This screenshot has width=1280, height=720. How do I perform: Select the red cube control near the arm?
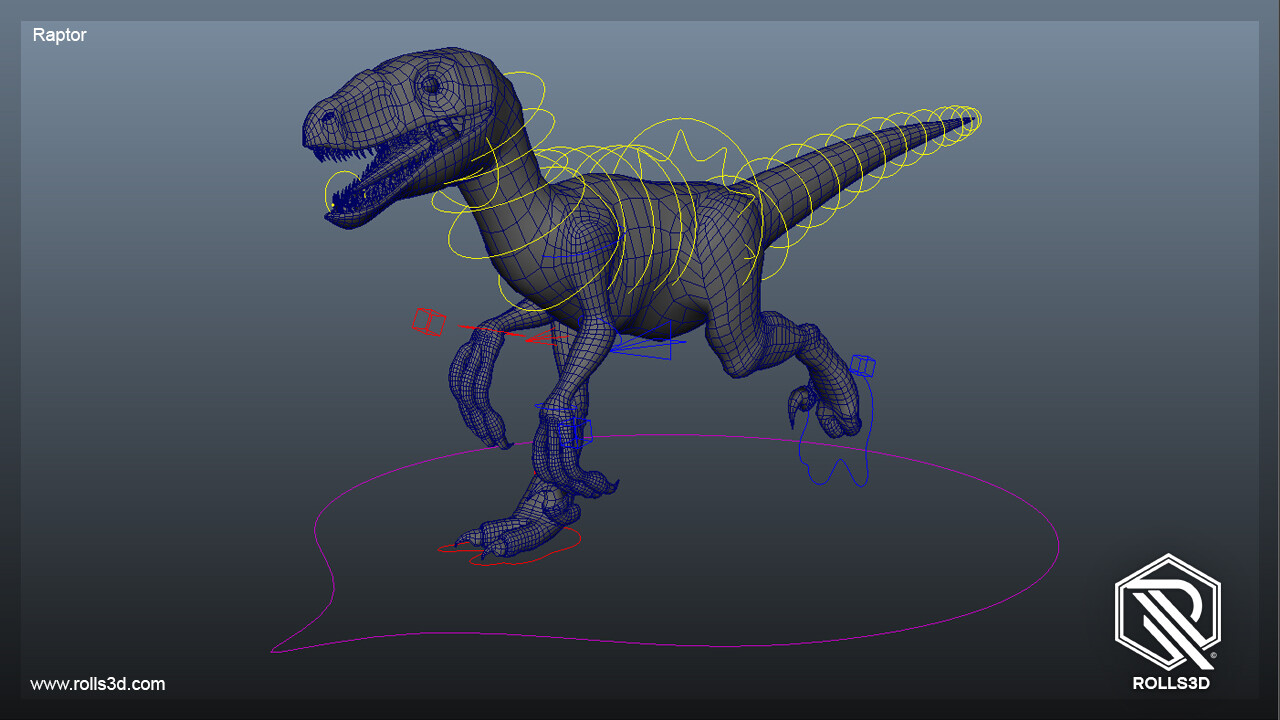(x=429, y=321)
